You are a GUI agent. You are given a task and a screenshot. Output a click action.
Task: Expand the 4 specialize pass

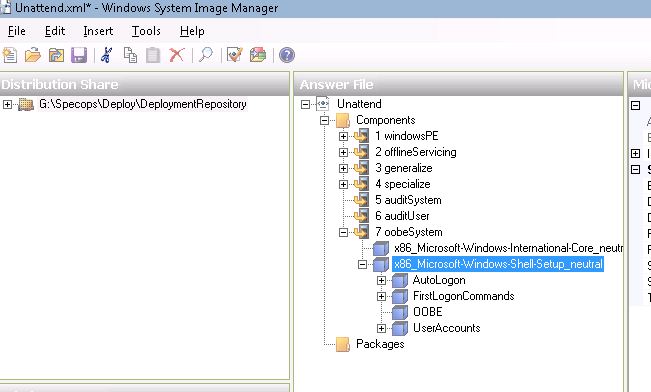point(343,184)
